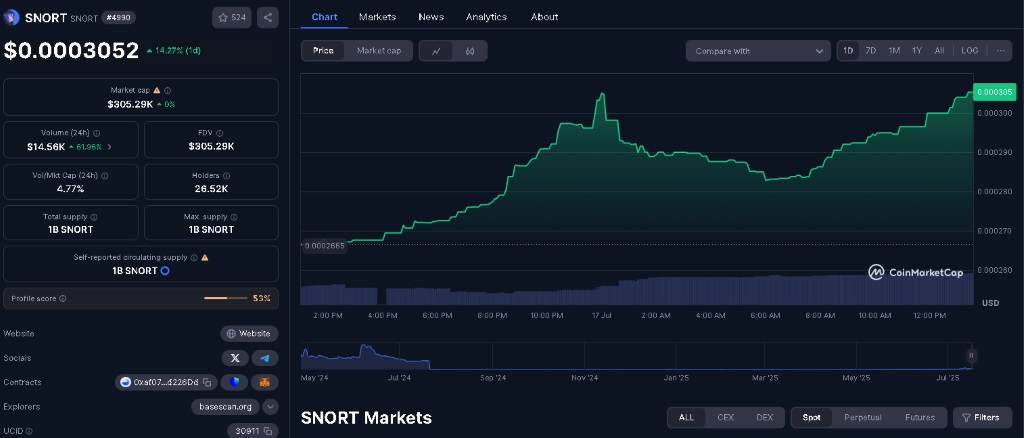Expand the Volume (24h) arrow
This screenshot has width=1024, height=438.
click(x=109, y=147)
